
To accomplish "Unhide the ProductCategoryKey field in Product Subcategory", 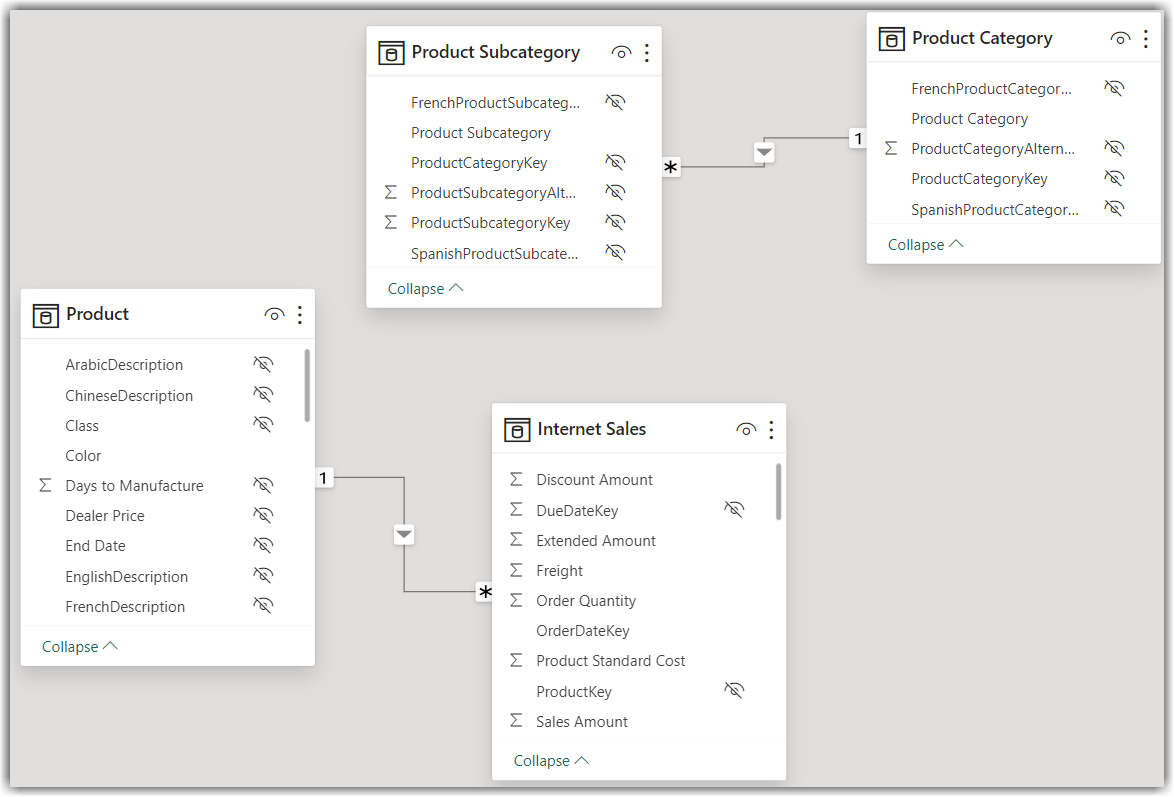I will coord(615,162).
